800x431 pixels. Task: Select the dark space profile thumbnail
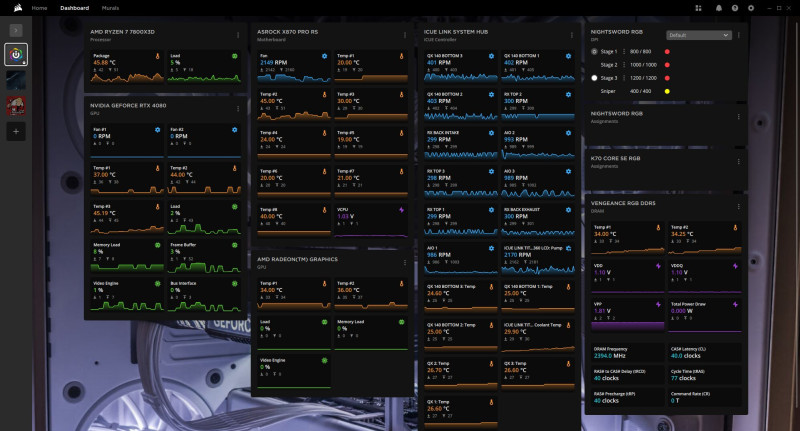[16, 81]
